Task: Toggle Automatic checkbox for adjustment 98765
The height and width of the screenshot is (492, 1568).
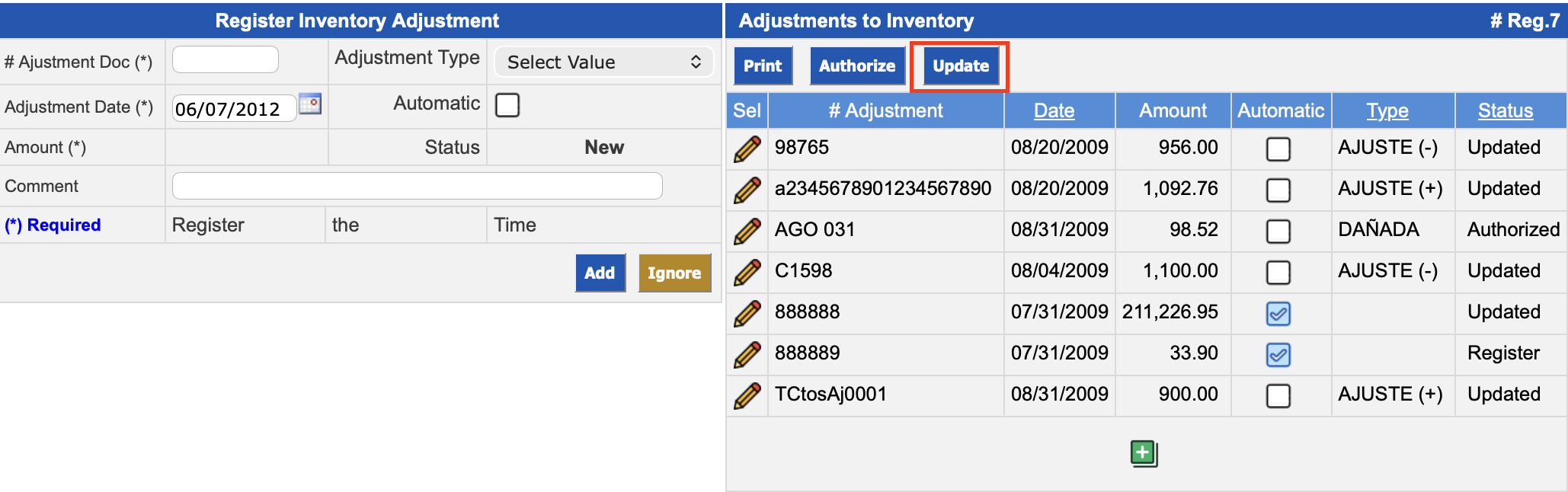Action: pos(1278,149)
